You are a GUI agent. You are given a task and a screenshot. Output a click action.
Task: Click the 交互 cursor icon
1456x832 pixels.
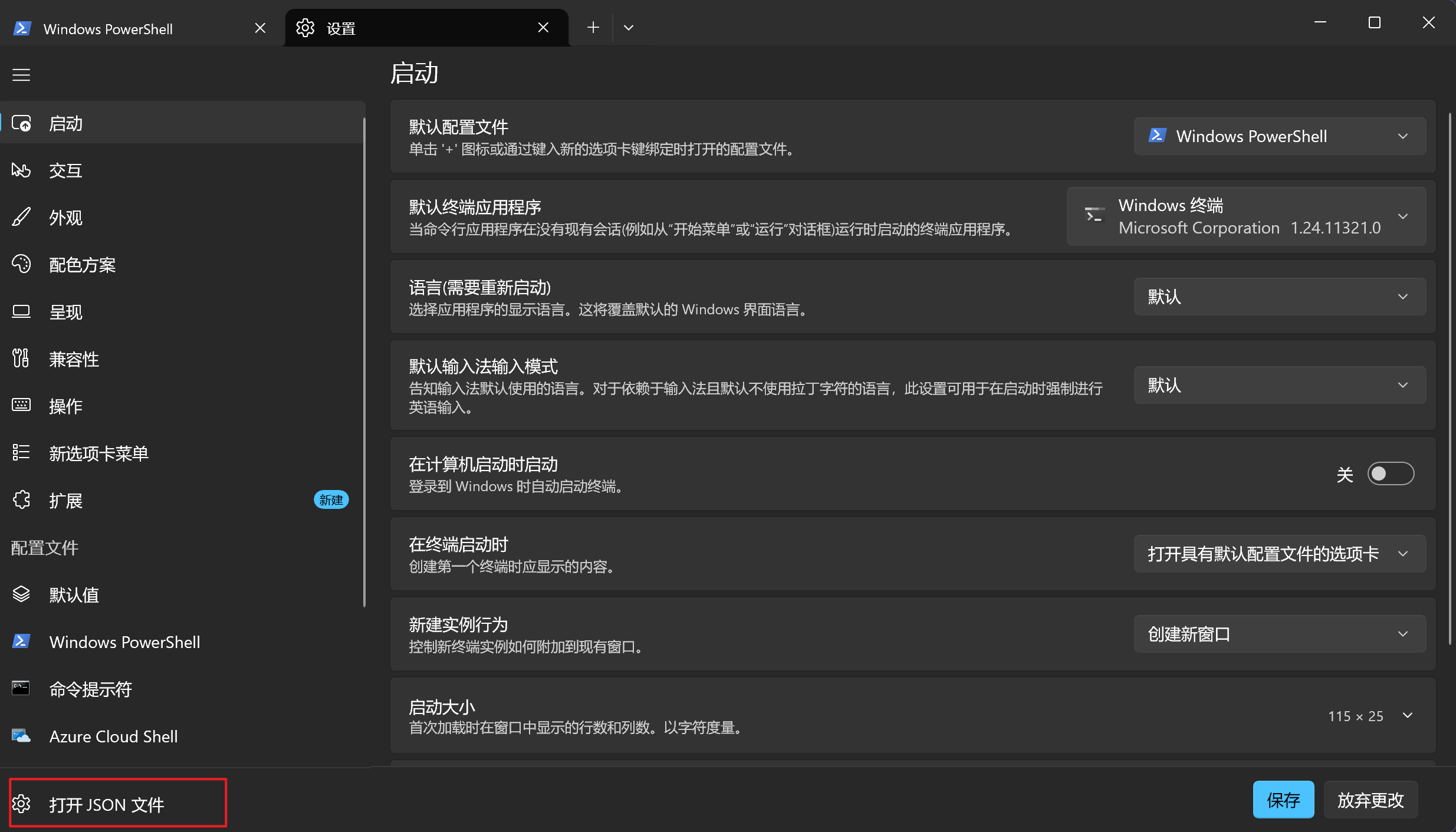point(21,170)
